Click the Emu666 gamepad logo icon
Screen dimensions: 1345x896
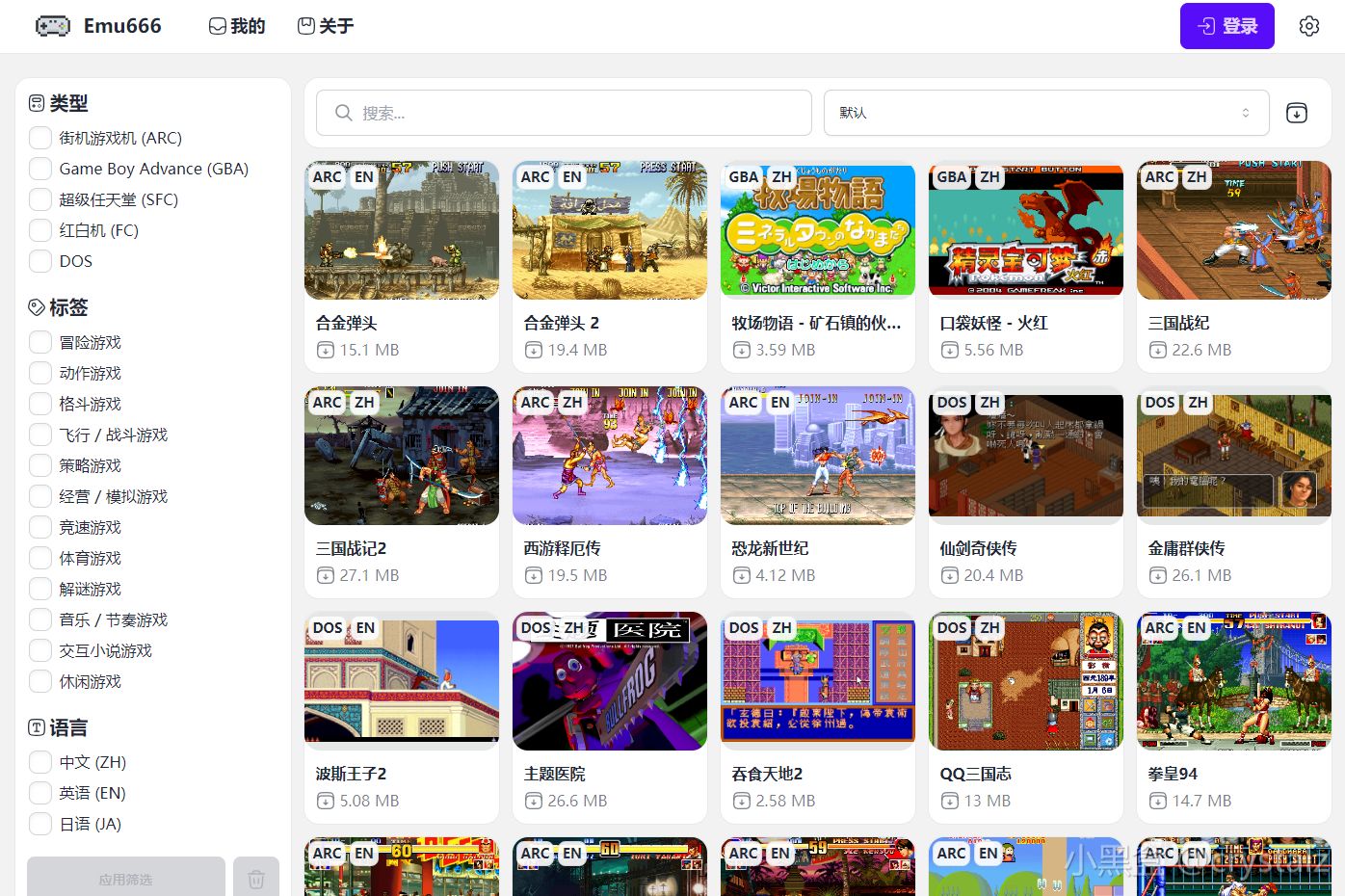(52, 26)
